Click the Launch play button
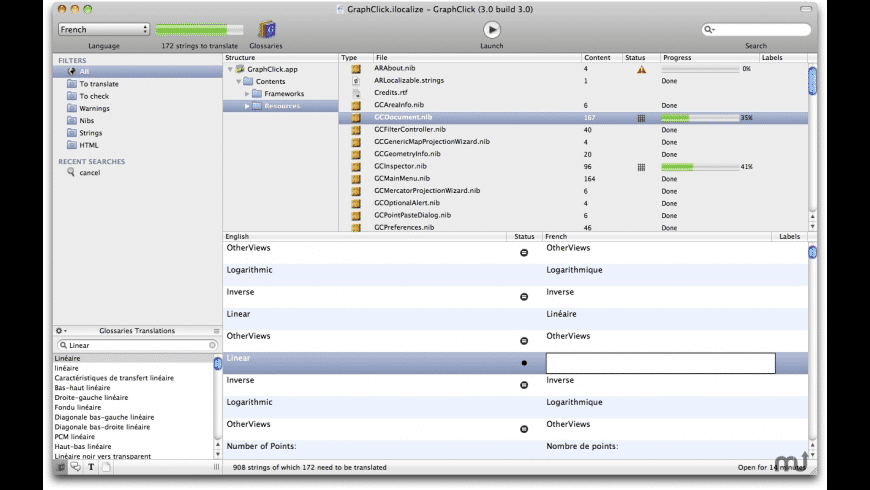Viewport: 870px width, 490px height. coord(492,30)
